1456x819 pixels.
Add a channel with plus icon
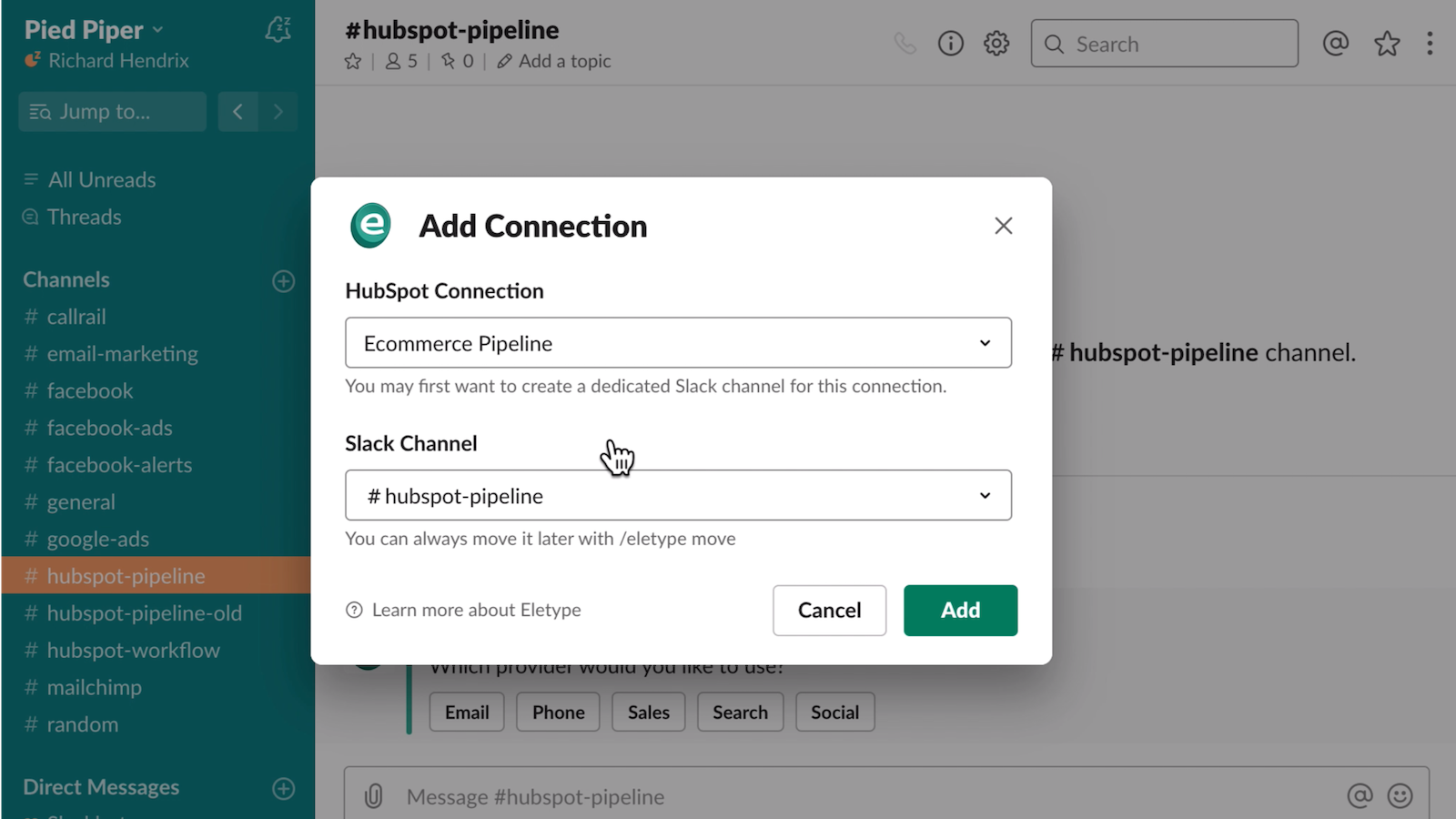coord(283,281)
